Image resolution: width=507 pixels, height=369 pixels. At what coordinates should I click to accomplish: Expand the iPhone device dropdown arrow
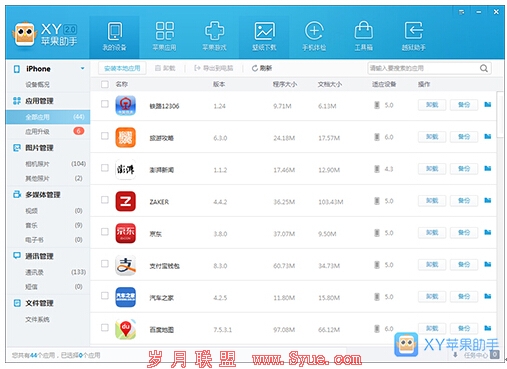coord(82,69)
